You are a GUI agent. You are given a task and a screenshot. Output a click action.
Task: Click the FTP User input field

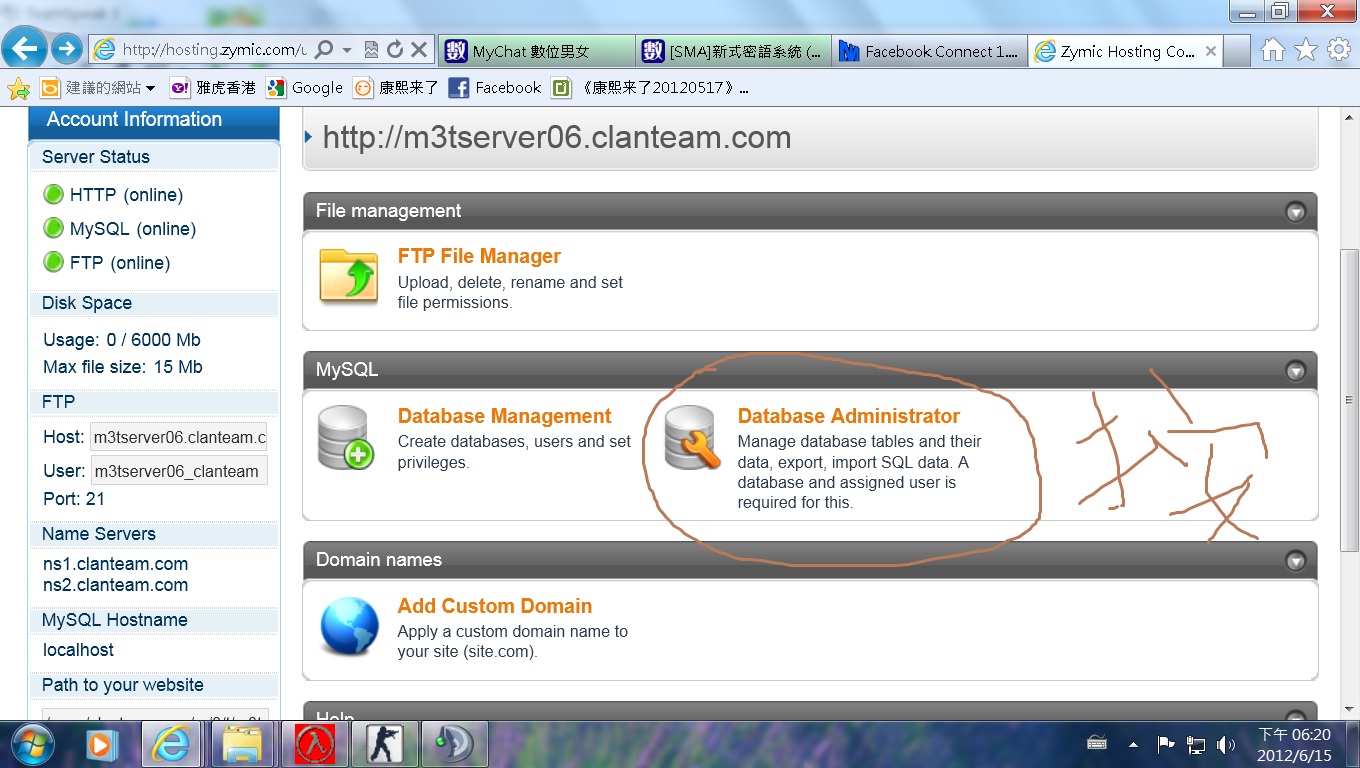pyautogui.click(x=179, y=471)
